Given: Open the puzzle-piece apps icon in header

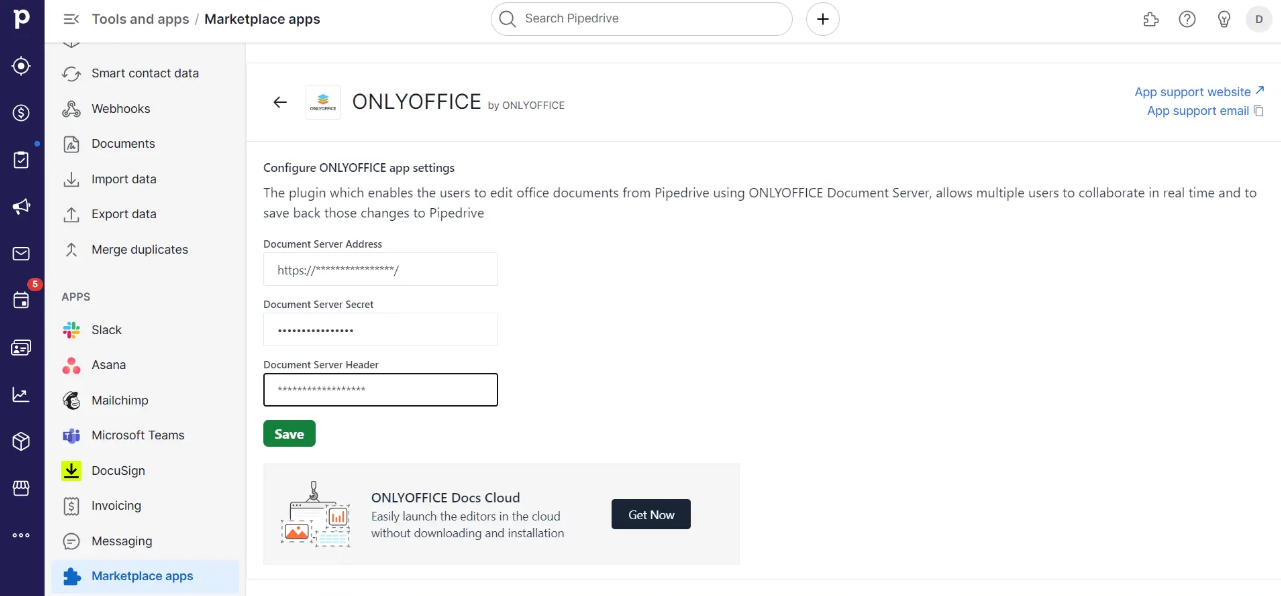Looking at the screenshot, I should click(x=1151, y=19).
